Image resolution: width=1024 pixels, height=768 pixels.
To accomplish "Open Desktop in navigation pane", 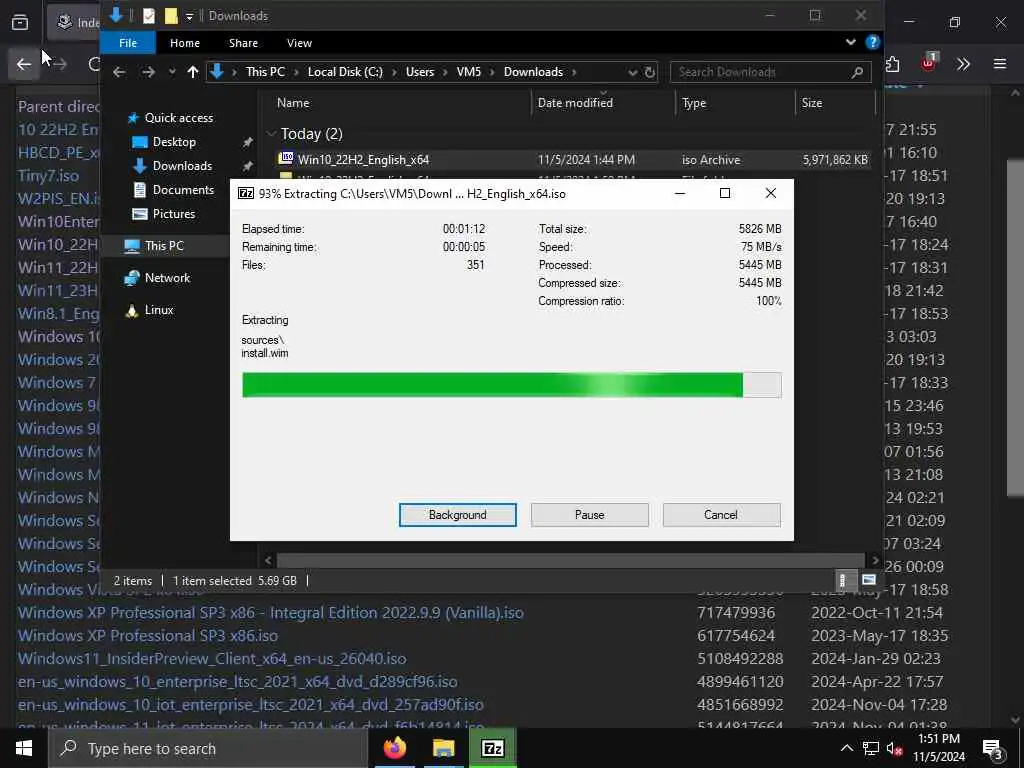I will point(174,142).
